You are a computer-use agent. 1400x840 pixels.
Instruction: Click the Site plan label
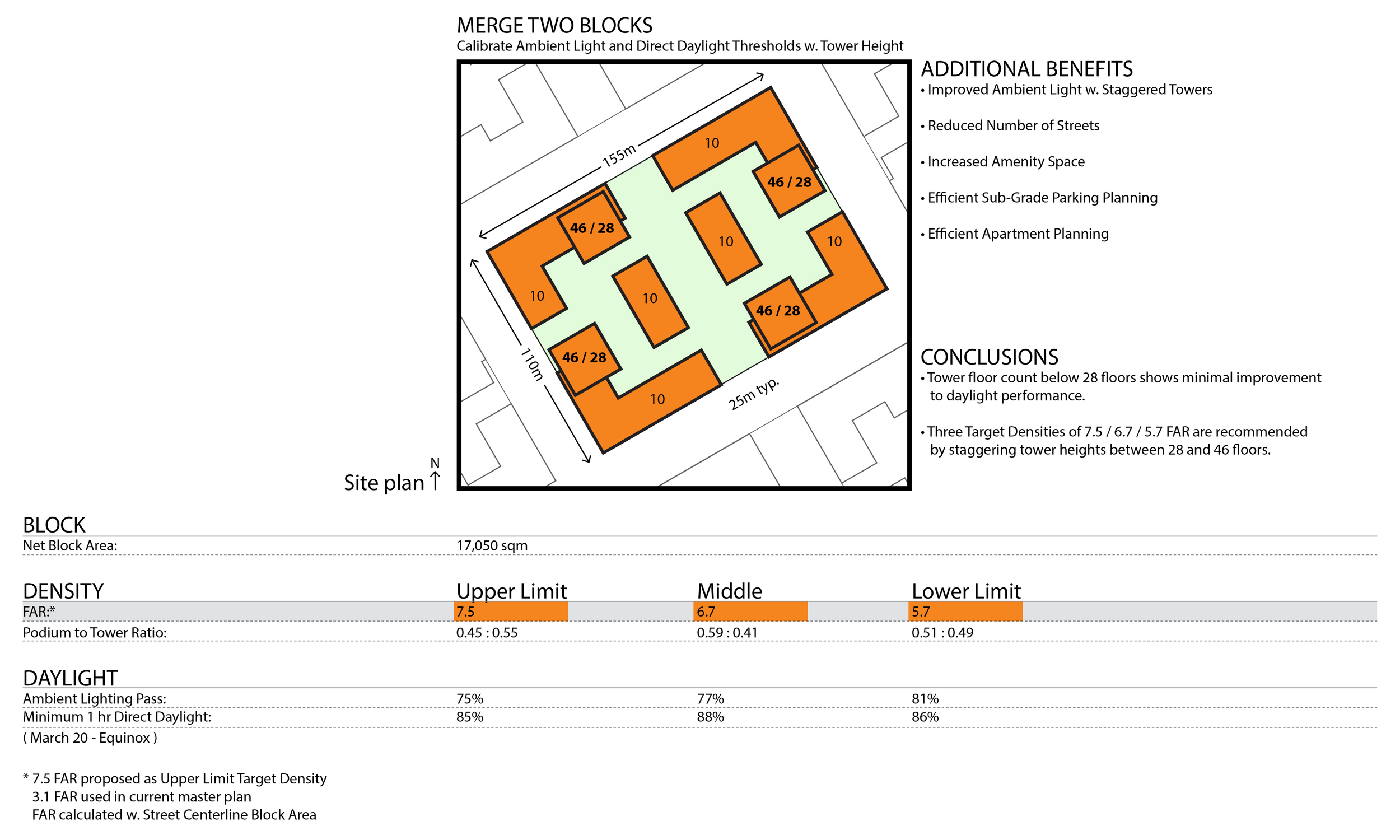384,483
